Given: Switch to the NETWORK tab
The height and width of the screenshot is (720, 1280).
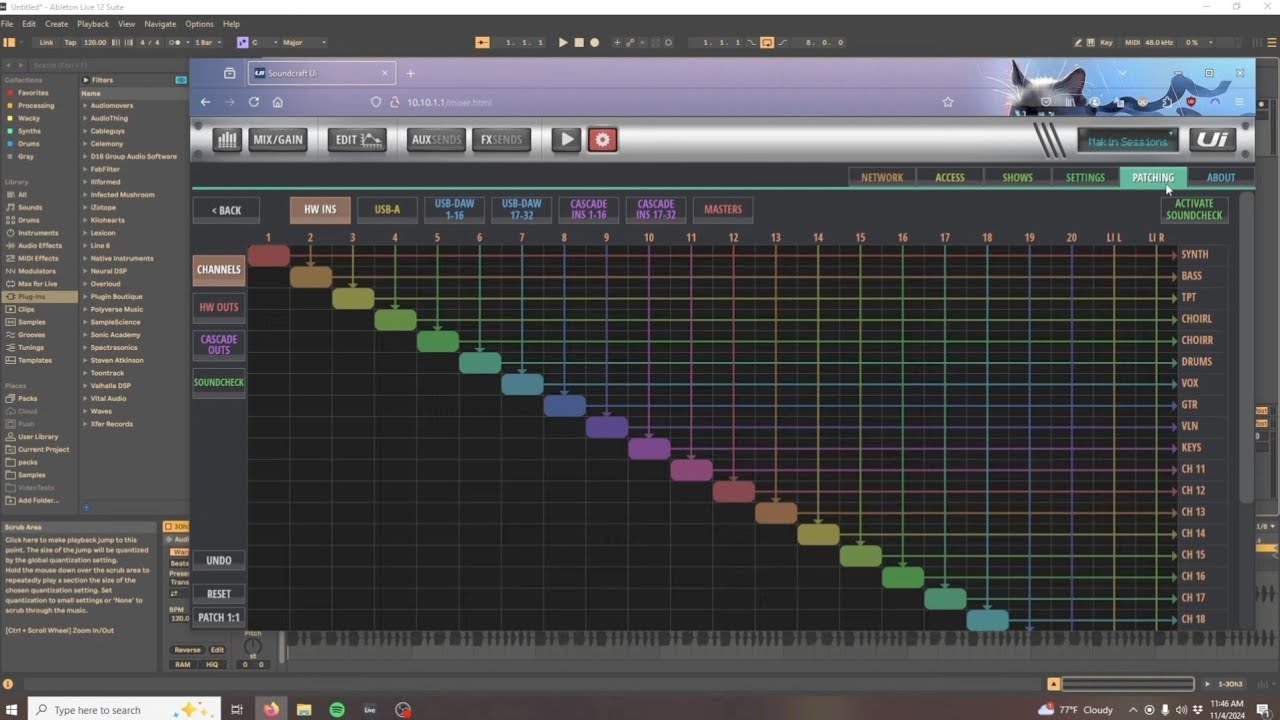Looking at the screenshot, I should [882, 177].
